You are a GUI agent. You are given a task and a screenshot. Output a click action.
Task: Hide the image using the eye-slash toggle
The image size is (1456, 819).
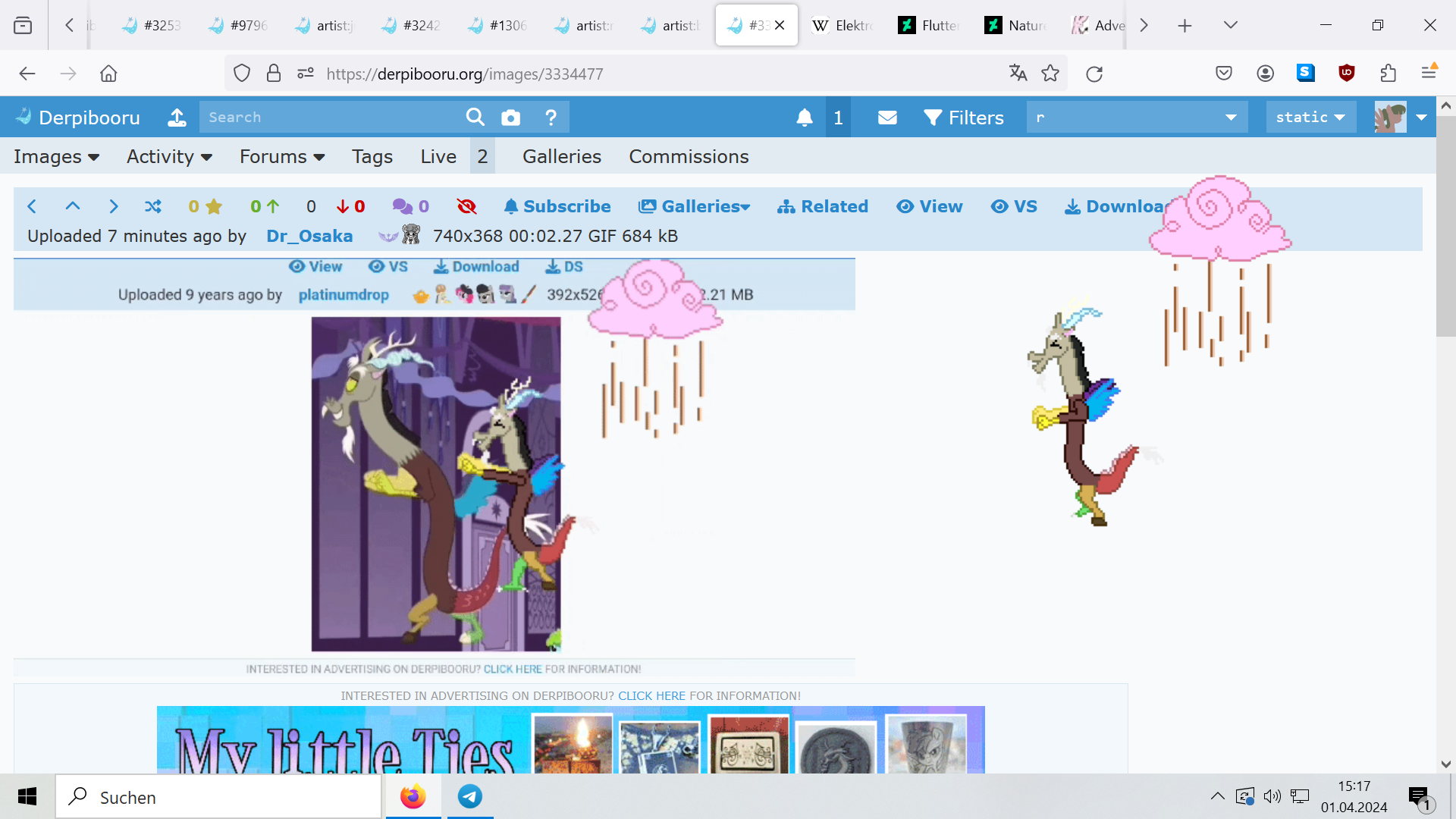click(x=466, y=206)
